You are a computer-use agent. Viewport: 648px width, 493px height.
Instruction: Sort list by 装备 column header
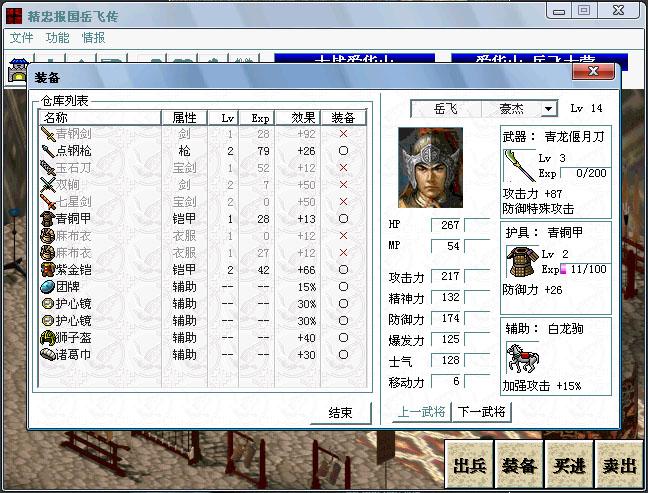[343, 118]
